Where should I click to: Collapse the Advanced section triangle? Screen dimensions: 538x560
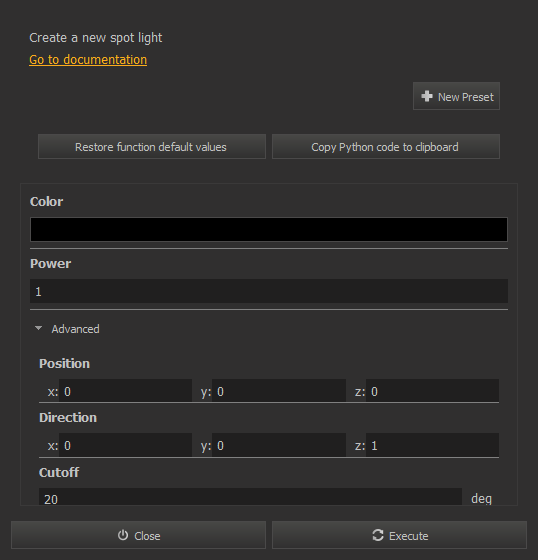tap(39, 328)
